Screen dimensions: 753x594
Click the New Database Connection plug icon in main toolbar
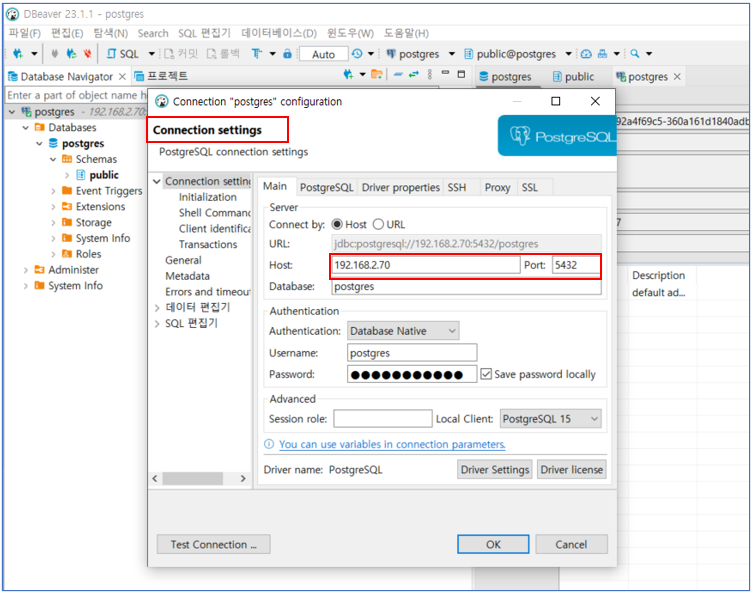pos(18,53)
